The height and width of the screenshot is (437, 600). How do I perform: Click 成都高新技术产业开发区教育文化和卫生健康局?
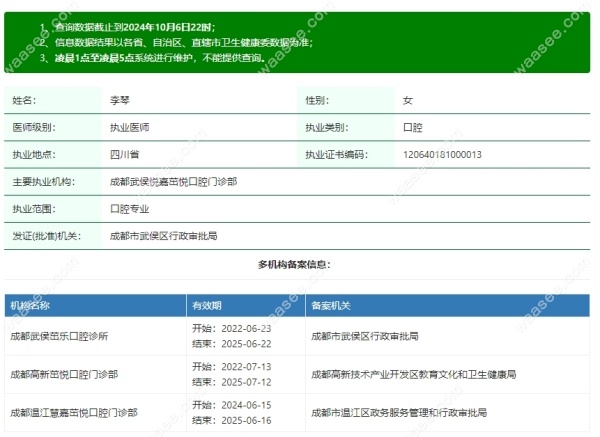414,374
